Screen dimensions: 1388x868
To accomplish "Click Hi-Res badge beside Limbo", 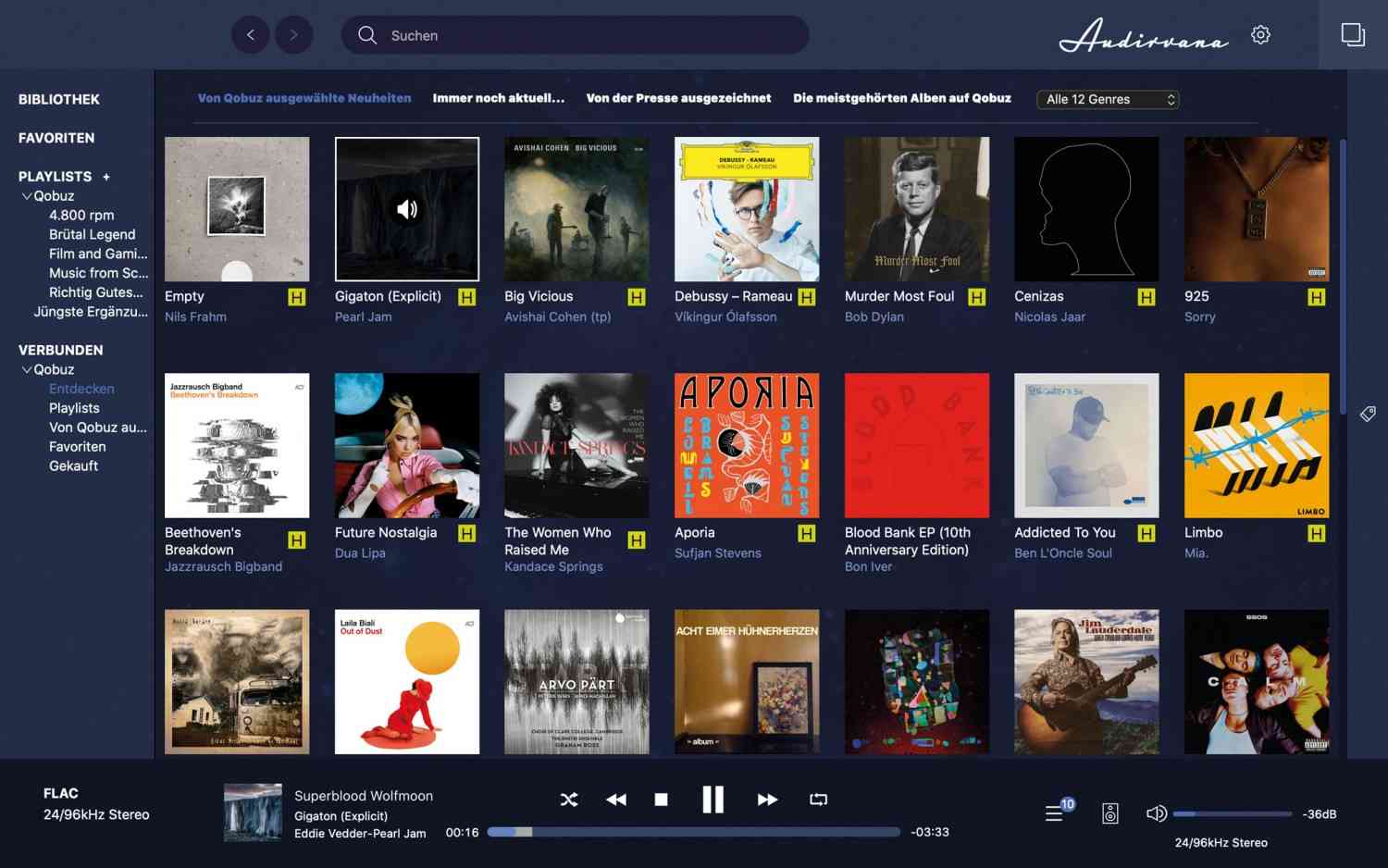I will [x=1317, y=533].
